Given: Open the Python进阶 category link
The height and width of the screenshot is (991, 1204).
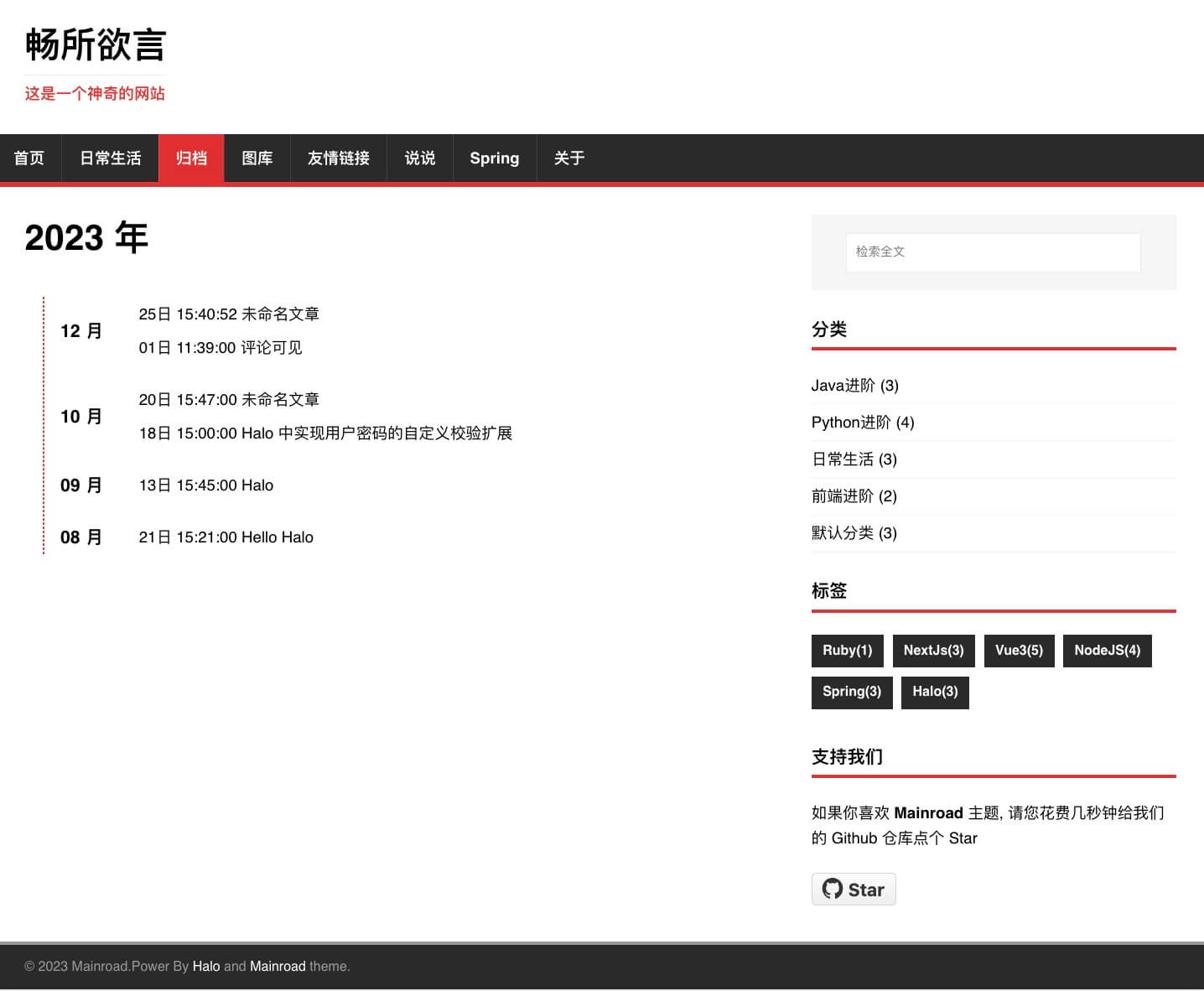Looking at the screenshot, I should tap(850, 423).
